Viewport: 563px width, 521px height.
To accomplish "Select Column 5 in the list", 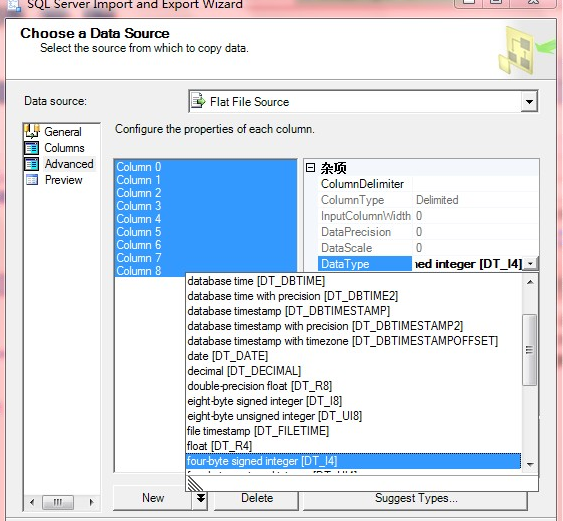I will coord(205,232).
